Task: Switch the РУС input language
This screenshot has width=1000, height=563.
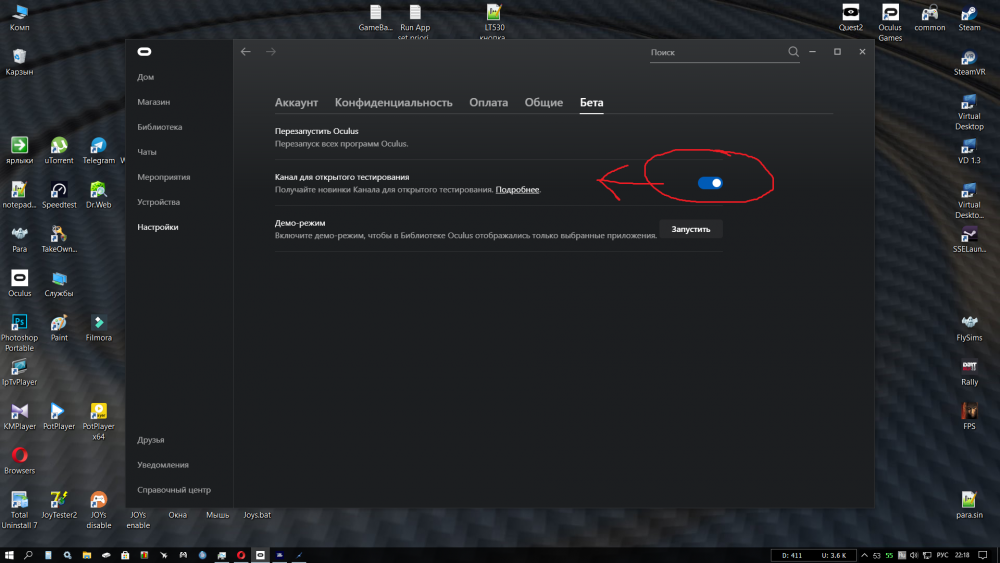Action: pos(943,555)
